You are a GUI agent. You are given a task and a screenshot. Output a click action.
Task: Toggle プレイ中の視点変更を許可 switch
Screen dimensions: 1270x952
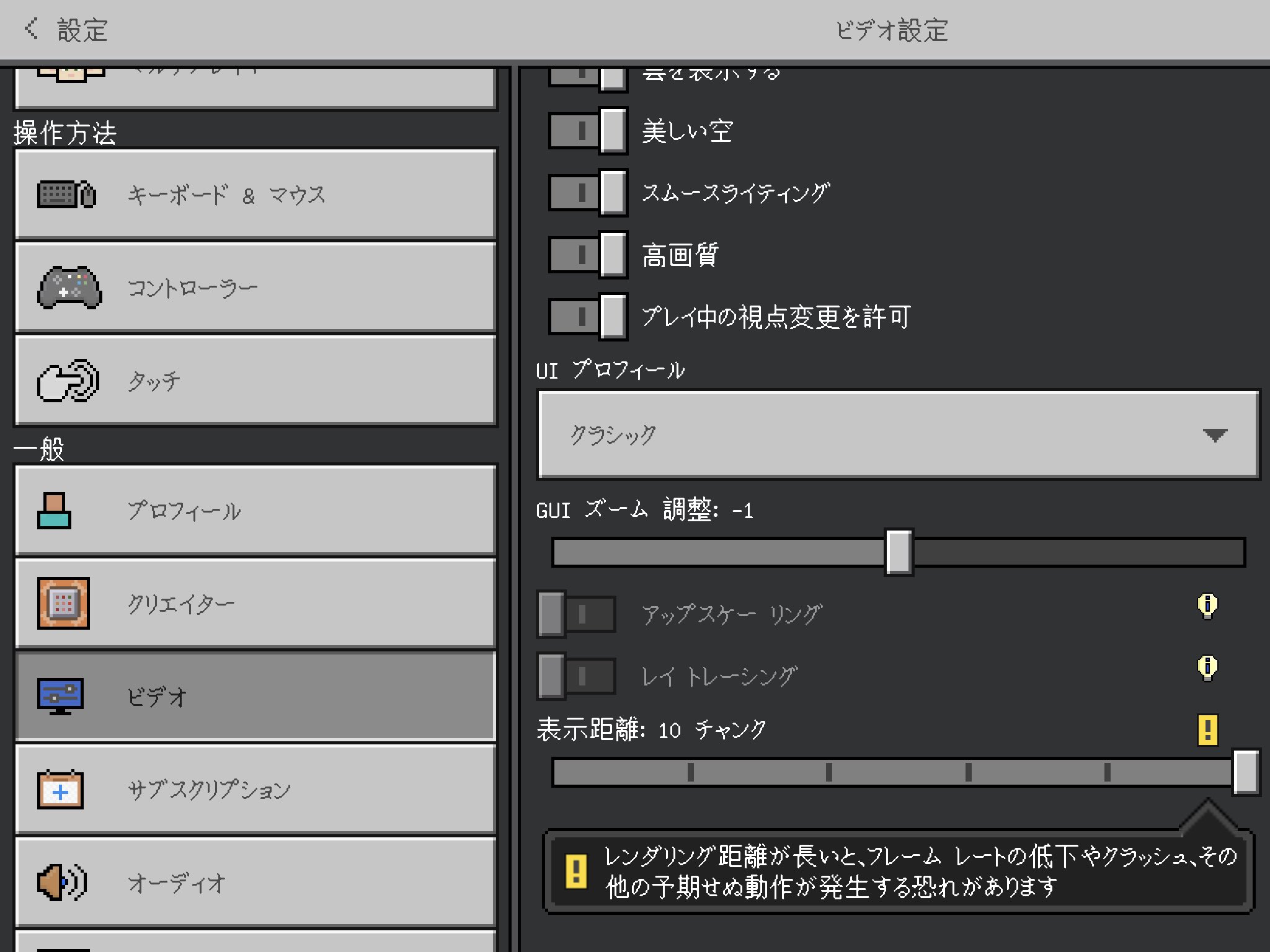[588, 317]
